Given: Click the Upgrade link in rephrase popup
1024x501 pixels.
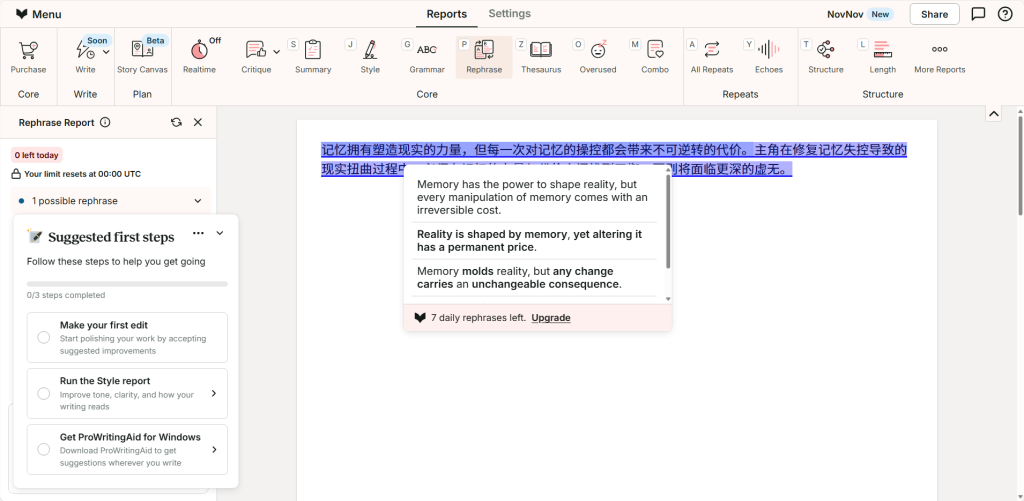Looking at the screenshot, I should [x=550, y=318].
